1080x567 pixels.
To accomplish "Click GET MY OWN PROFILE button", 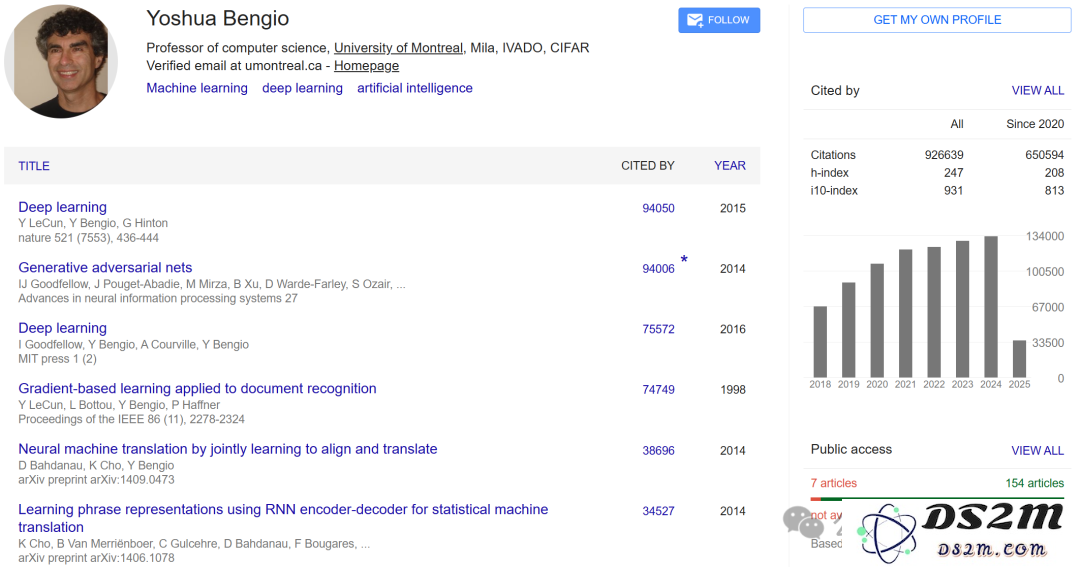I will 937,20.
